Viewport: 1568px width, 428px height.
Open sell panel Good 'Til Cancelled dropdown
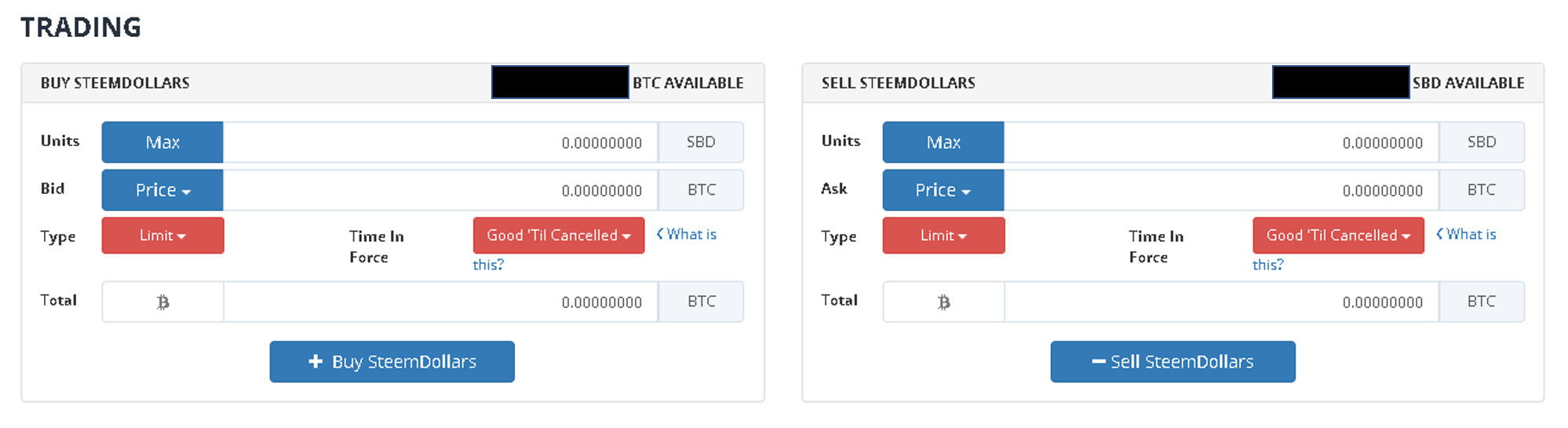click(1338, 236)
